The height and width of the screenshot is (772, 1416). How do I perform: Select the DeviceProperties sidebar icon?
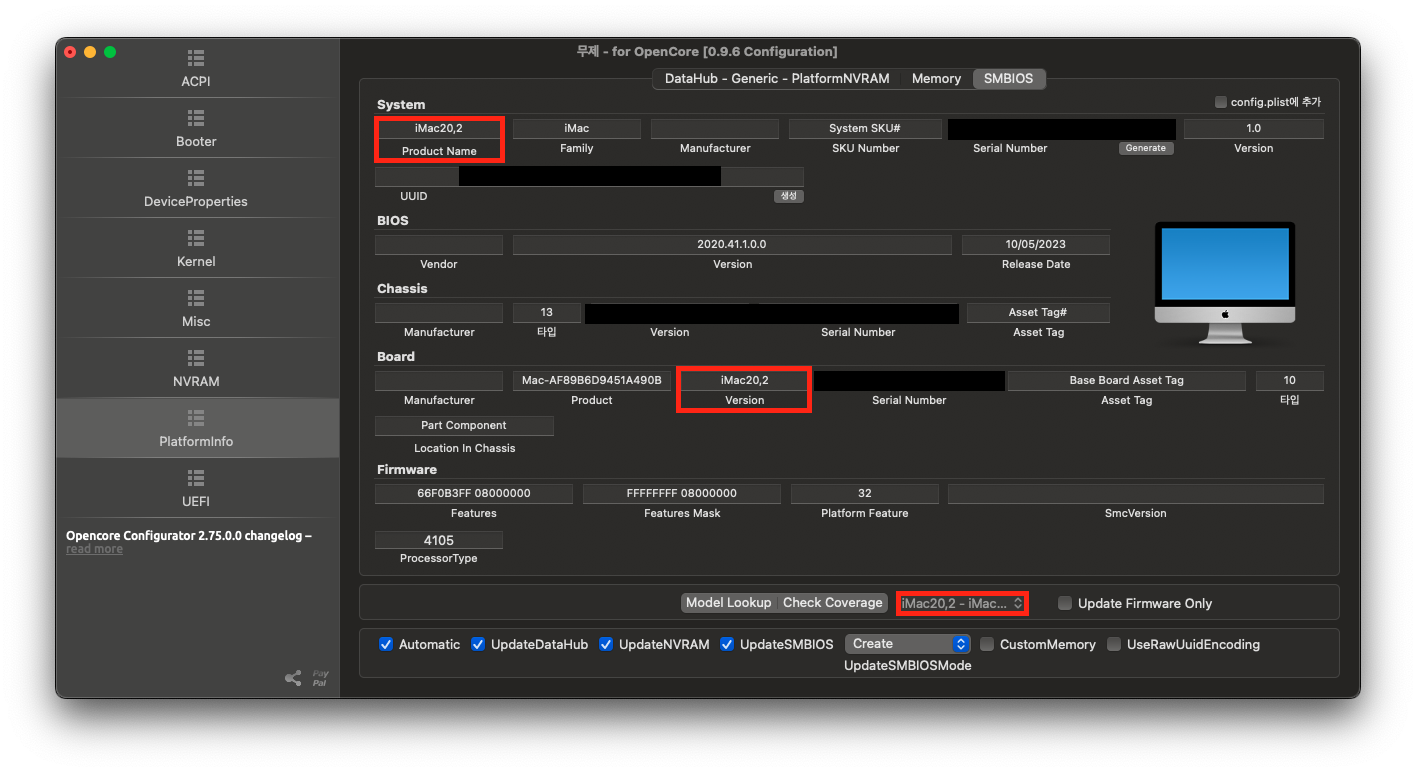pos(196,178)
